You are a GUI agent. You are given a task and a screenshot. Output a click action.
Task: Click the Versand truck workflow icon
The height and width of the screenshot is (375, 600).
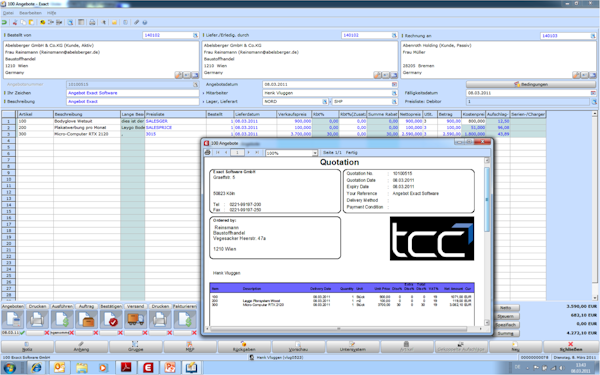coord(135,319)
